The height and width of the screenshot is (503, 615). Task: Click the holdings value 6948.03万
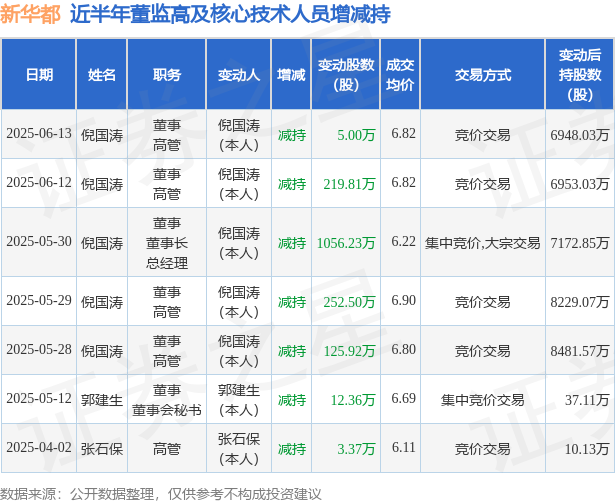tap(579, 135)
